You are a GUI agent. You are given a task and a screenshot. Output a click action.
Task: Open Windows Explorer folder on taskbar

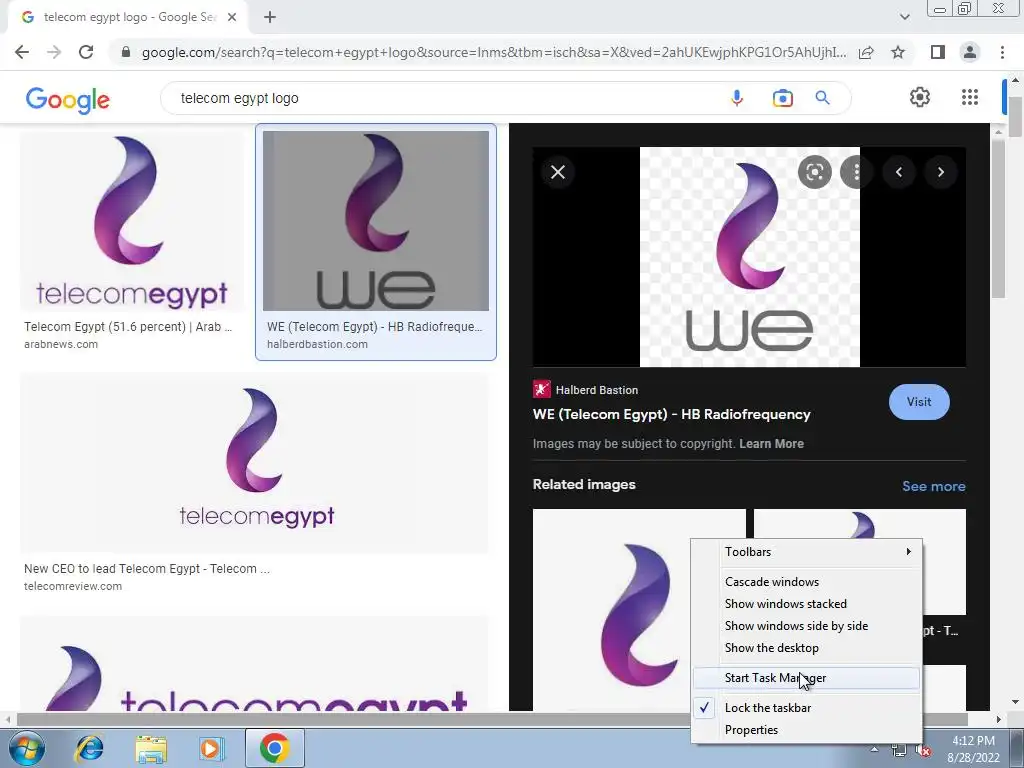151,748
